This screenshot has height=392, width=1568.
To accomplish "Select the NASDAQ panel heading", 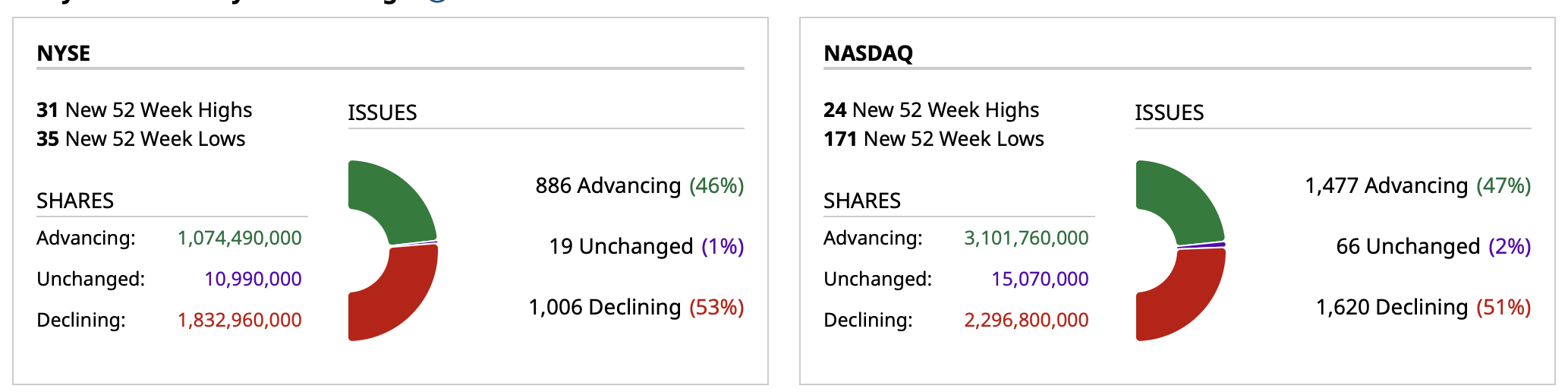I will click(x=868, y=53).
